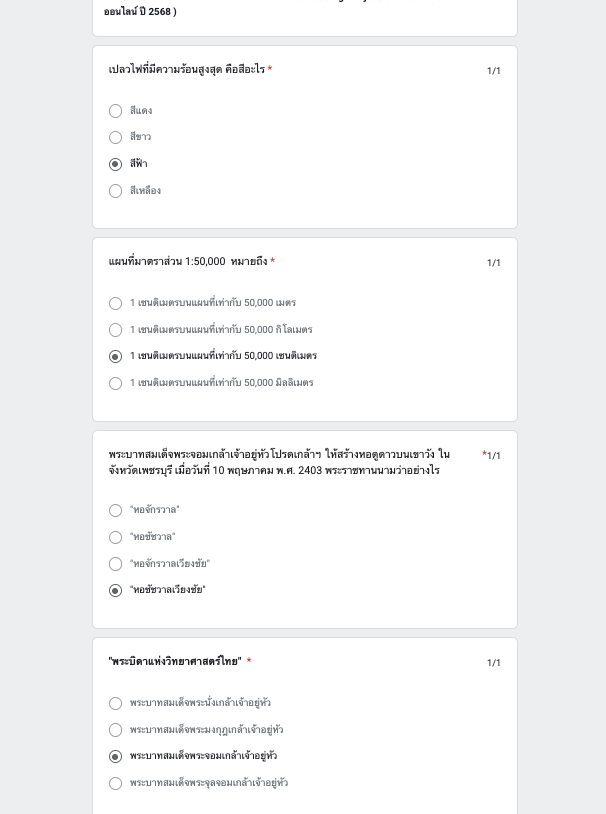Pick the 50,000 เซนติเมตร answer
This screenshot has width=606, height=814.
tap(116, 356)
